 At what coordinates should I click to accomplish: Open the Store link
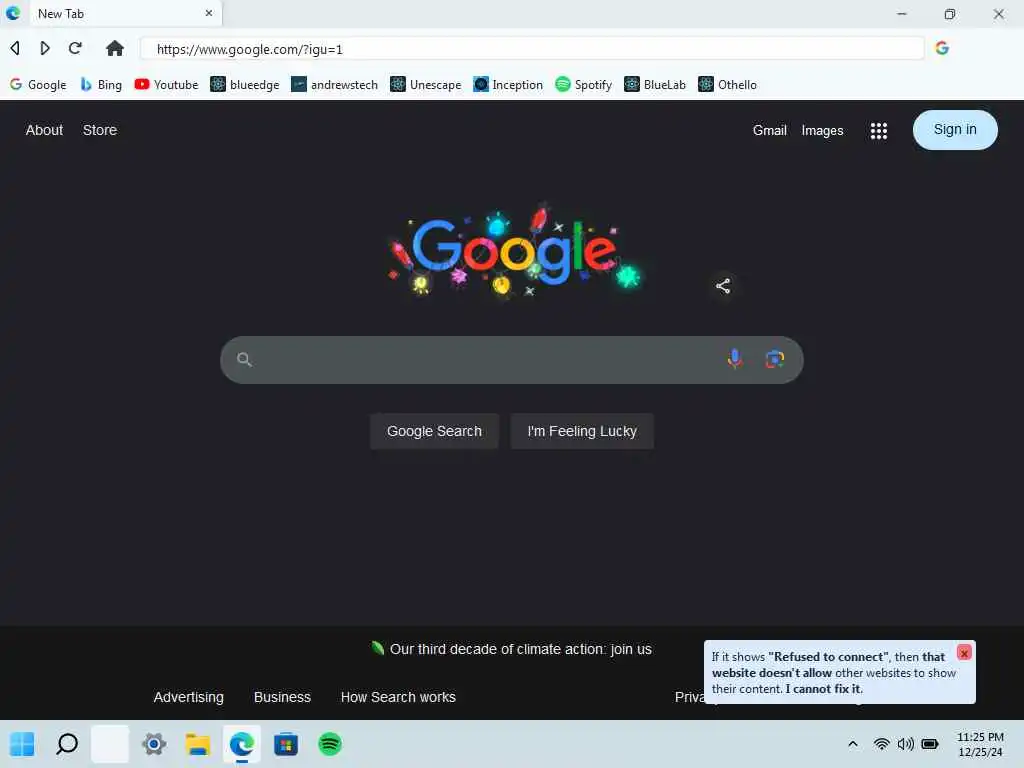[100, 130]
